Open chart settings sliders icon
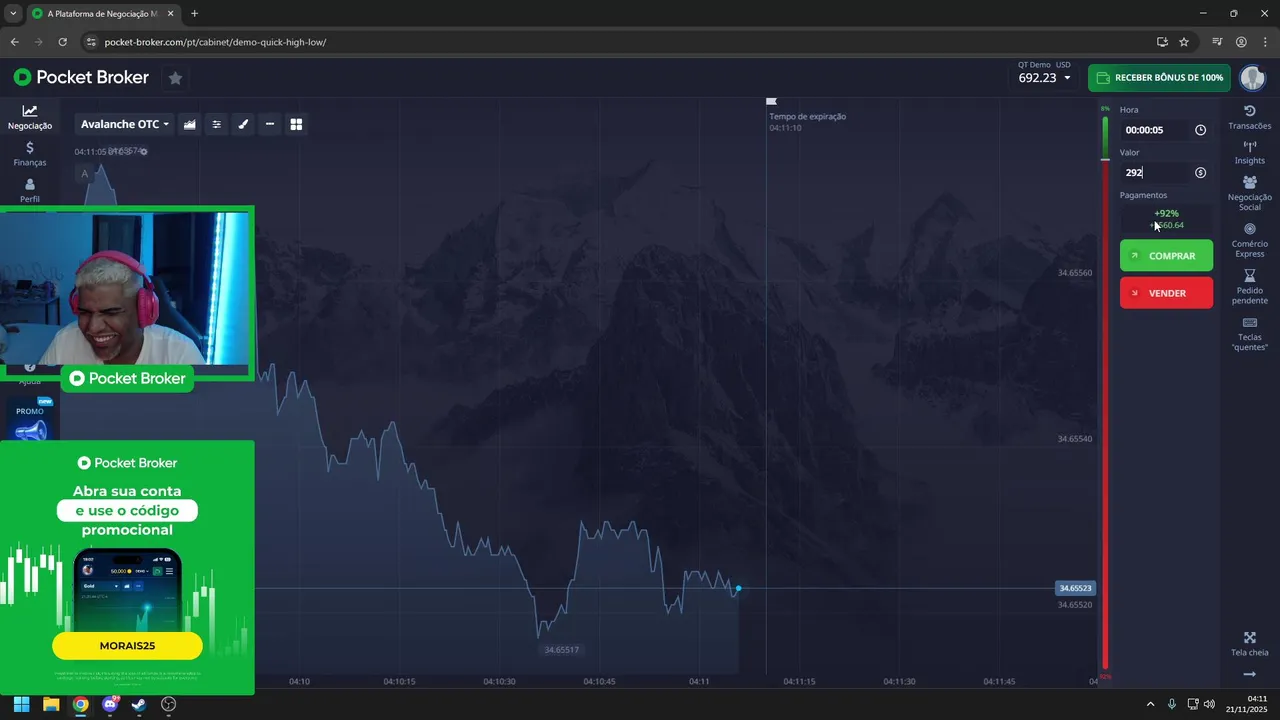 click(x=216, y=124)
